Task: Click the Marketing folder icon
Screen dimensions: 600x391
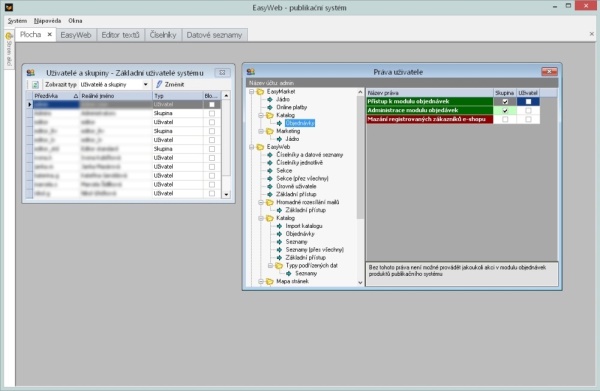Action: 270,131
